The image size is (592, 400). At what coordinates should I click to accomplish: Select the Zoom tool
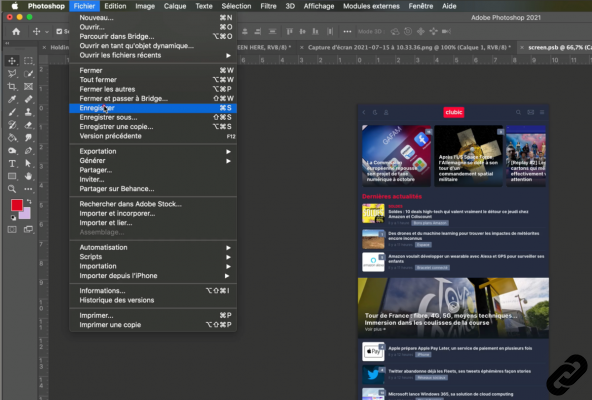[12, 189]
